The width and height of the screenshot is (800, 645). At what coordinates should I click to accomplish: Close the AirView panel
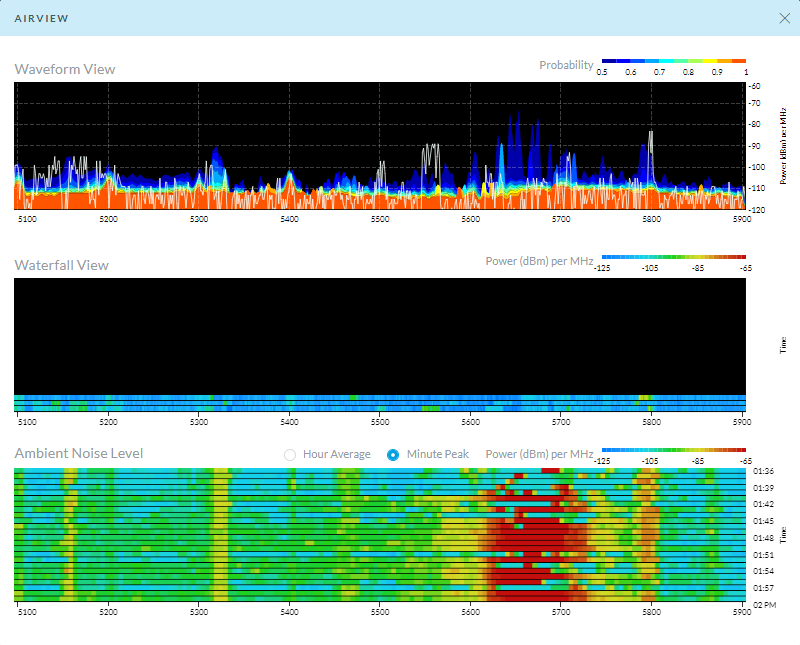pos(784,18)
